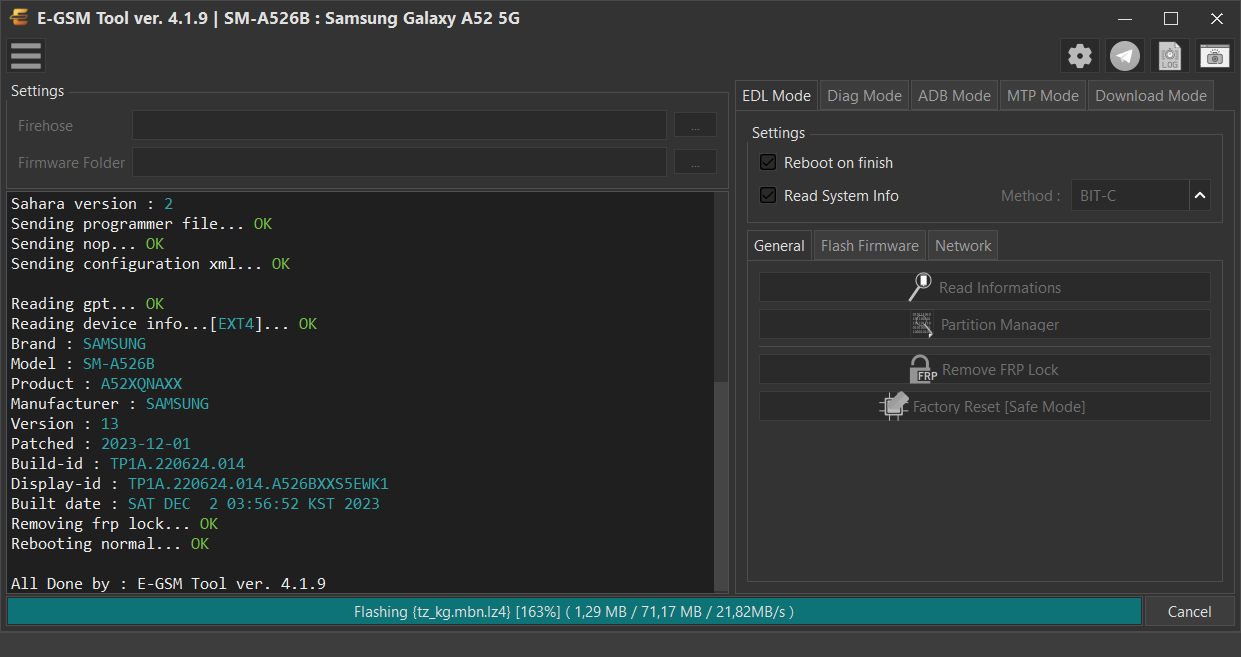Click 'Manufacturer : SAMSUNG' log line
Viewport: 1241px width, 657px height.
[x=110, y=404]
